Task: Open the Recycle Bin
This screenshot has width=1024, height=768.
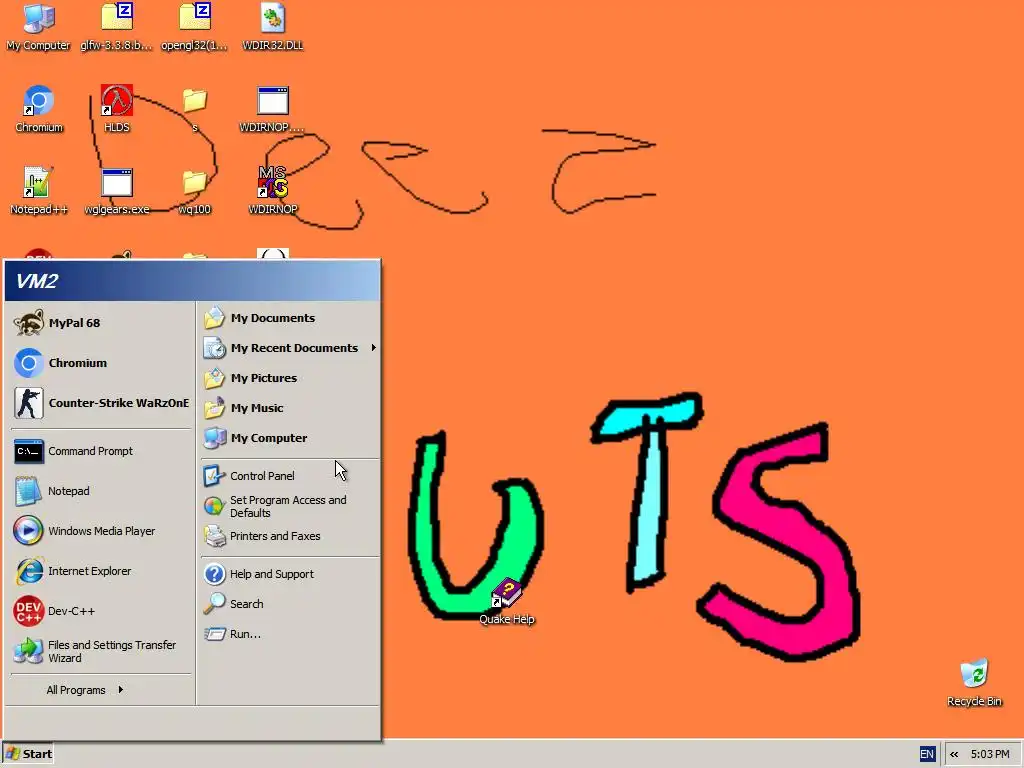Action: coord(974,683)
